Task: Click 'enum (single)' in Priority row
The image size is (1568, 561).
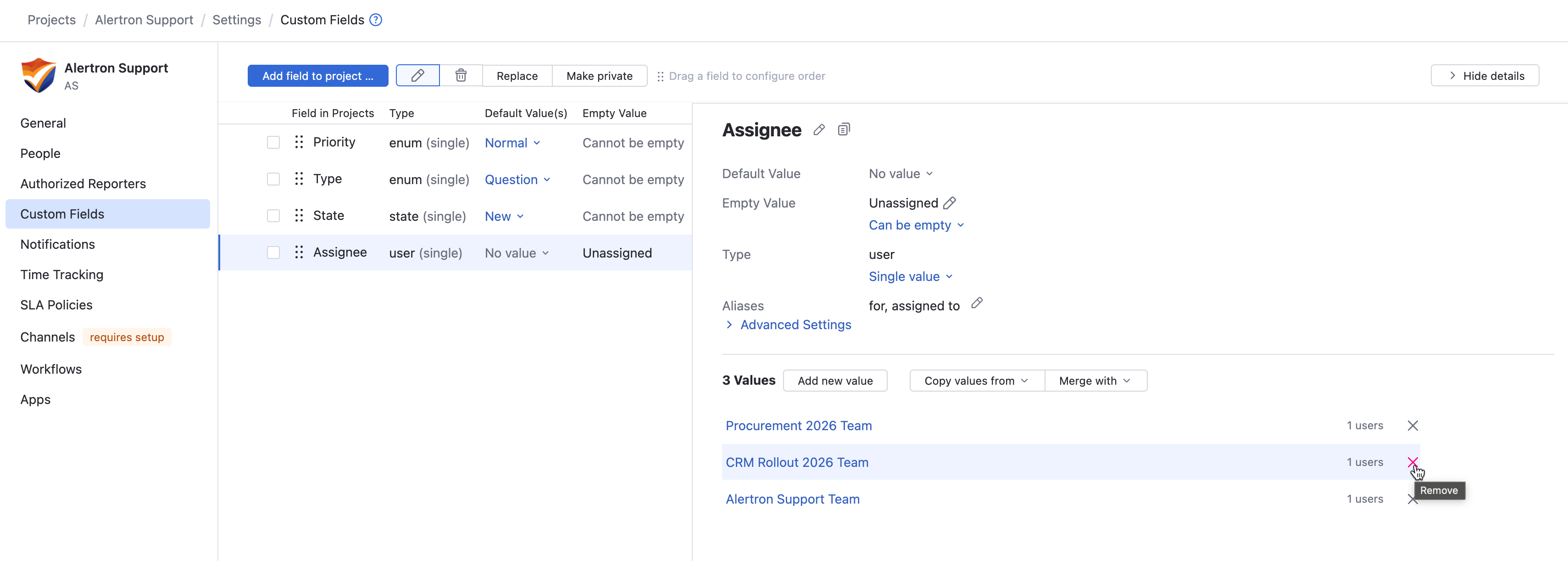Action: pyautogui.click(x=429, y=143)
